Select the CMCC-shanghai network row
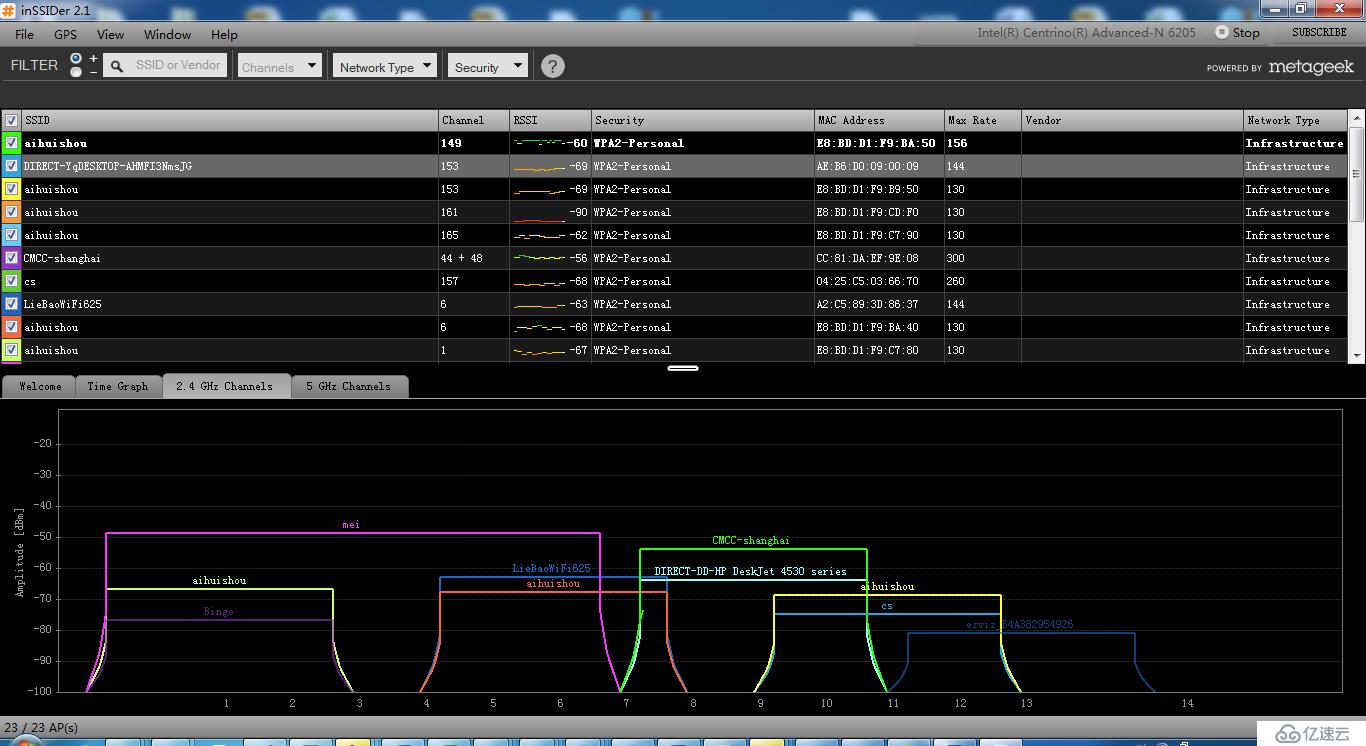The width and height of the screenshot is (1366, 746). pyautogui.click(x=675, y=258)
